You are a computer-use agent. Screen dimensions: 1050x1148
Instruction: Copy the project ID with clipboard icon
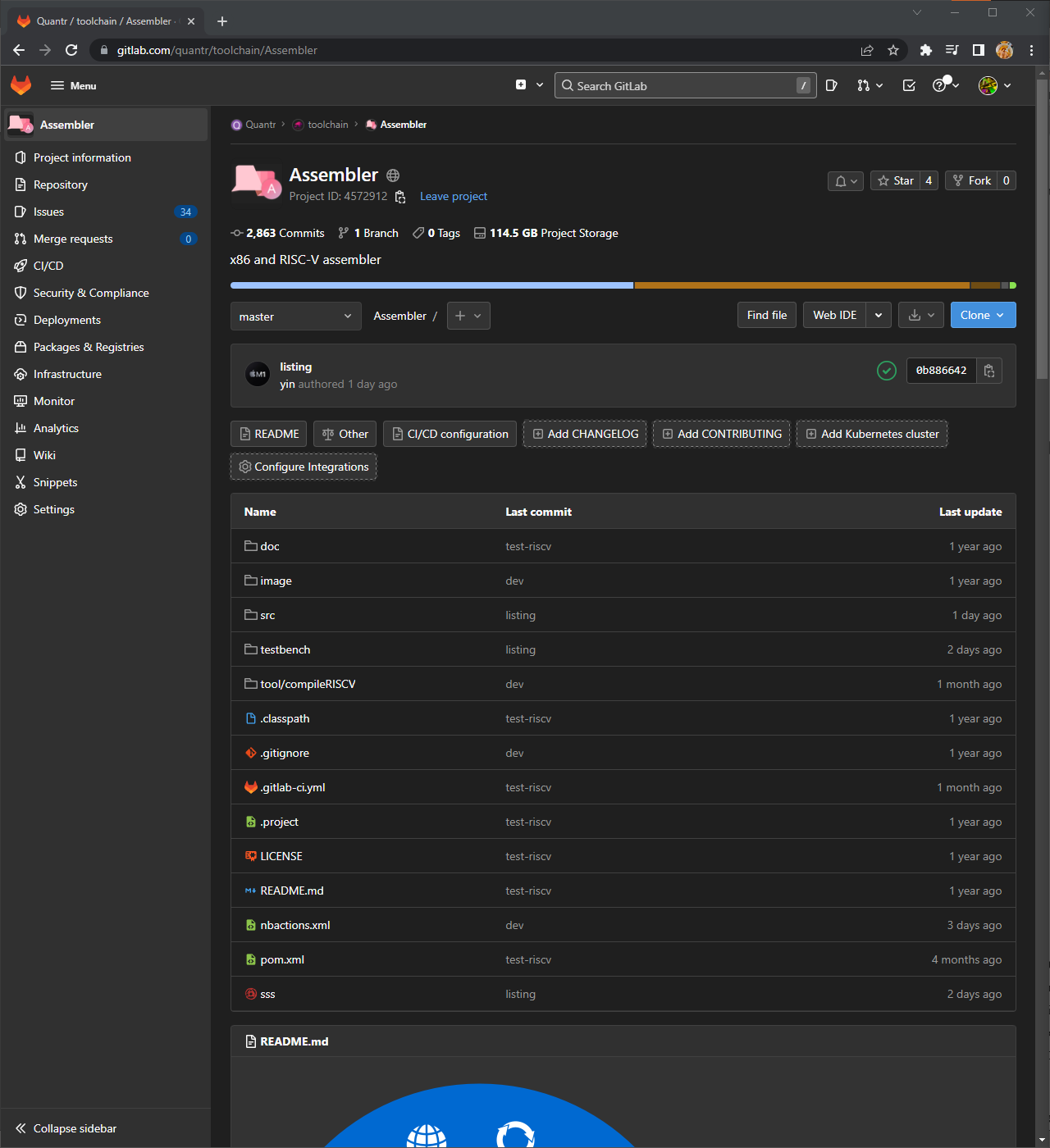coord(400,197)
